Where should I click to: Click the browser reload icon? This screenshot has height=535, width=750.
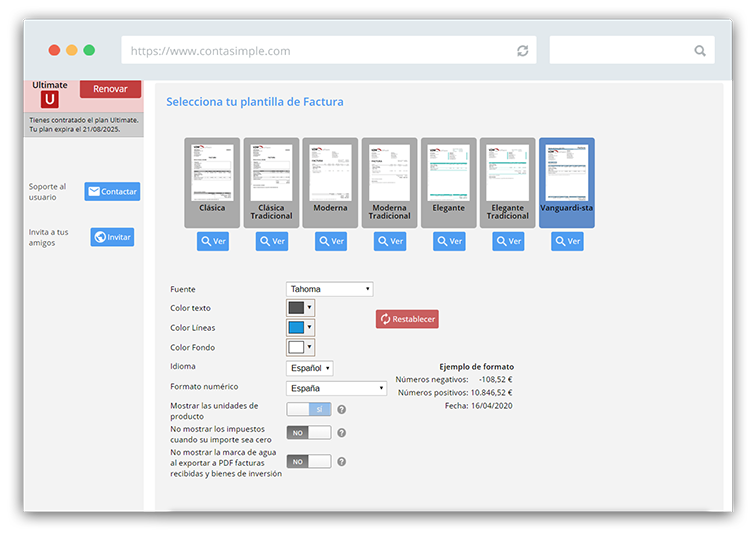[x=522, y=51]
